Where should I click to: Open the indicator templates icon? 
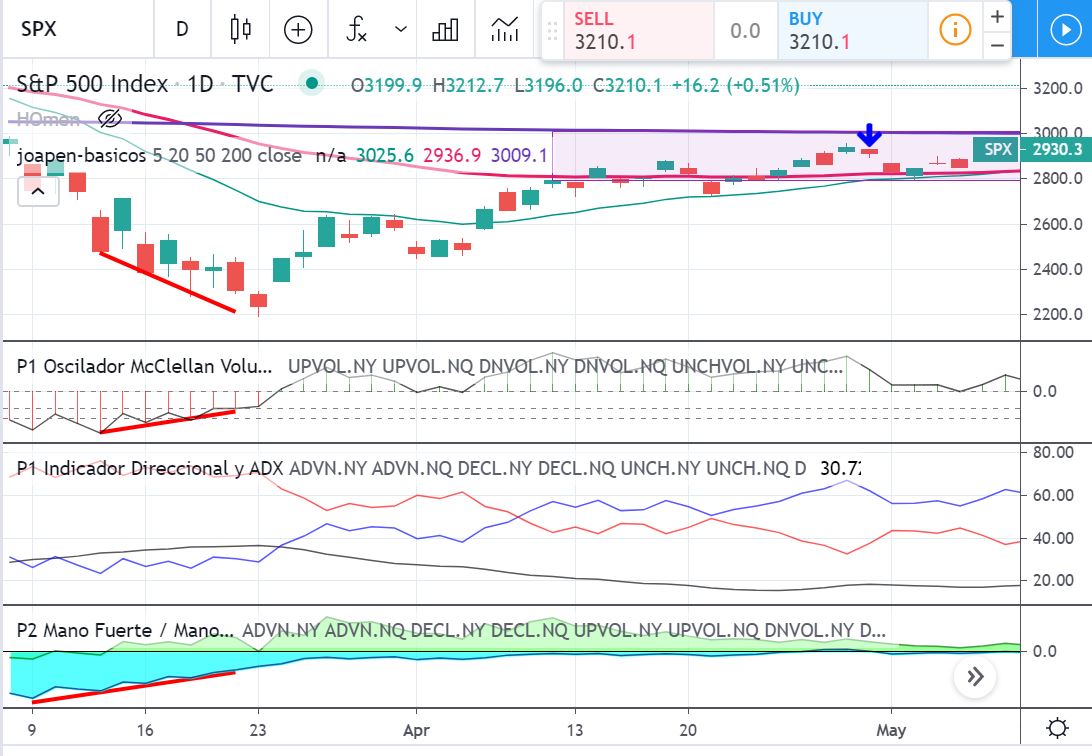pos(505,30)
